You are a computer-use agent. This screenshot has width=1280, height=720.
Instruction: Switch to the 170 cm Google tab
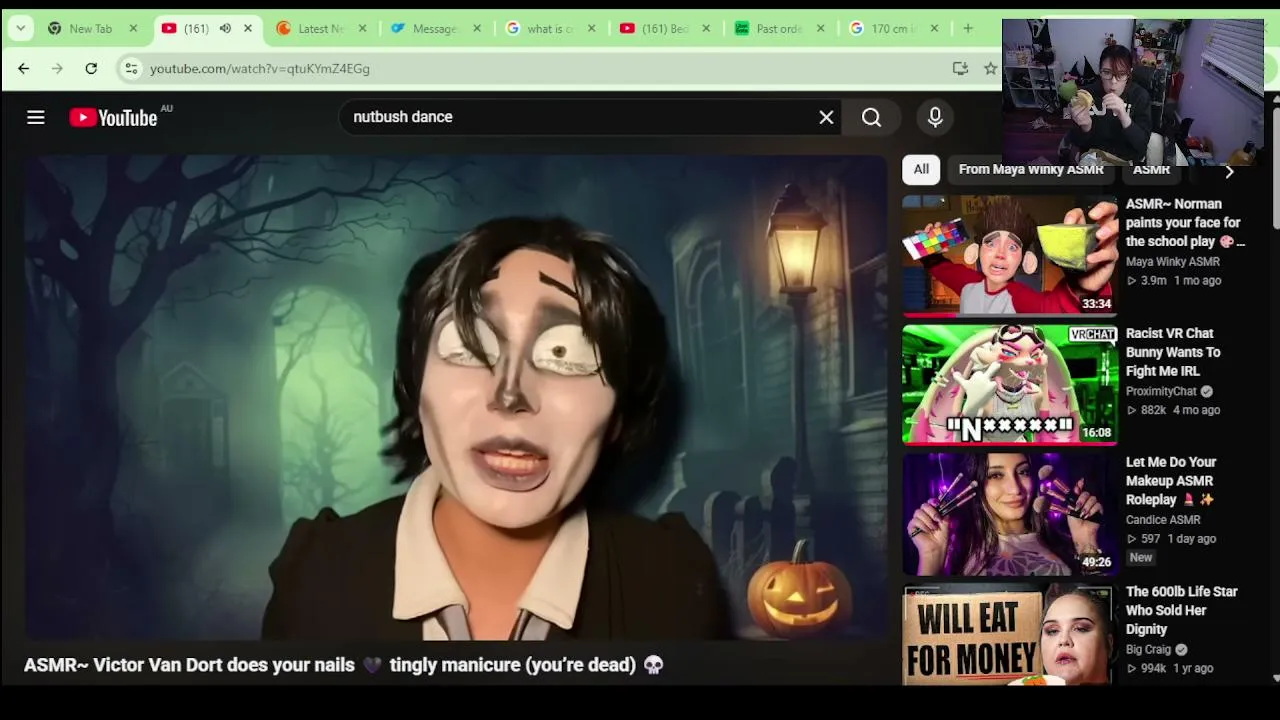(x=893, y=28)
